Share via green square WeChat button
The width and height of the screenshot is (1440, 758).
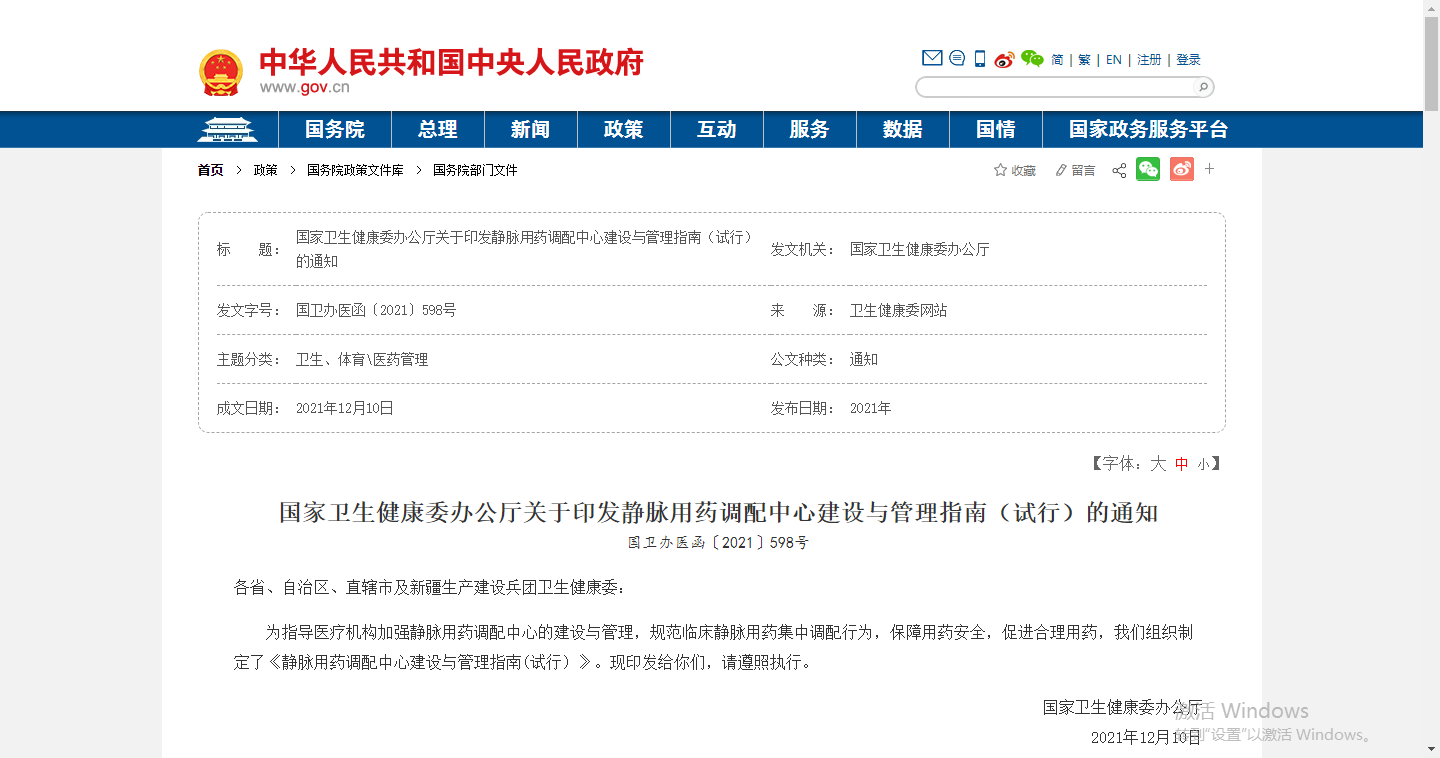[x=1148, y=169]
